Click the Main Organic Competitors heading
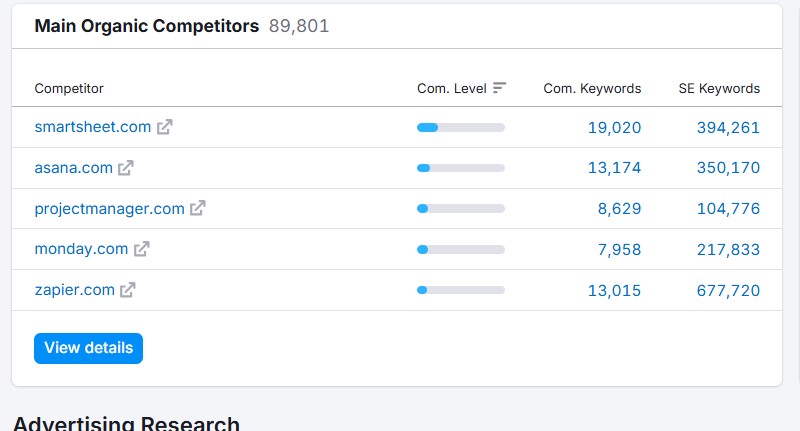This screenshot has width=800, height=431. coord(146,26)
